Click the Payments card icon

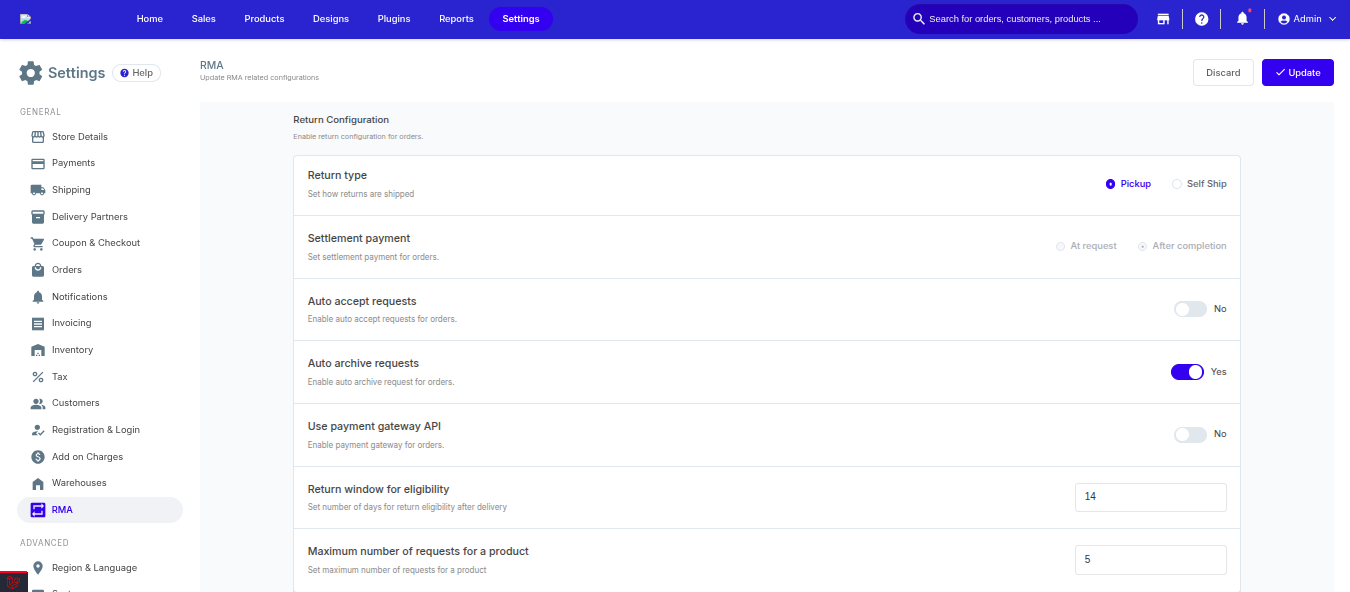38,163
